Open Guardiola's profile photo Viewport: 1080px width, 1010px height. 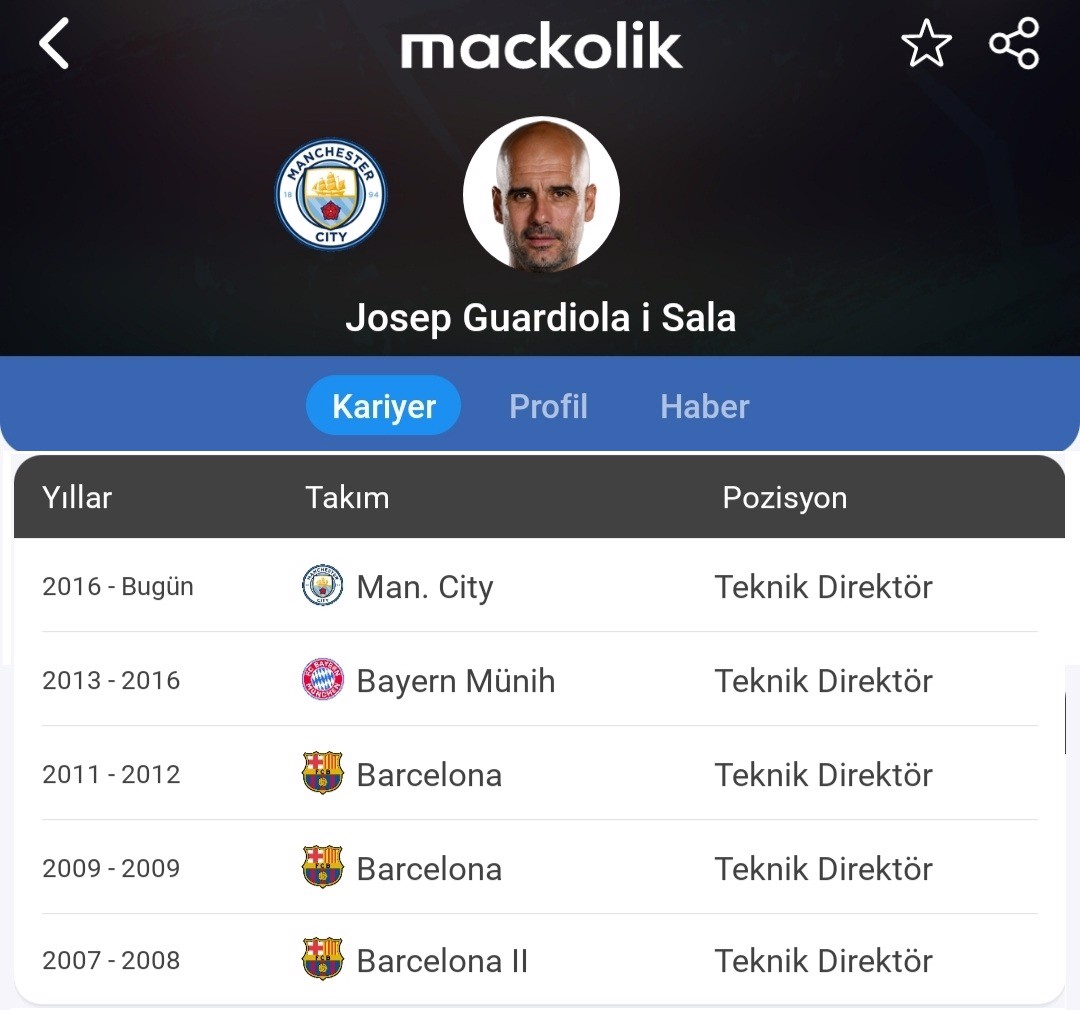(541, 194)
